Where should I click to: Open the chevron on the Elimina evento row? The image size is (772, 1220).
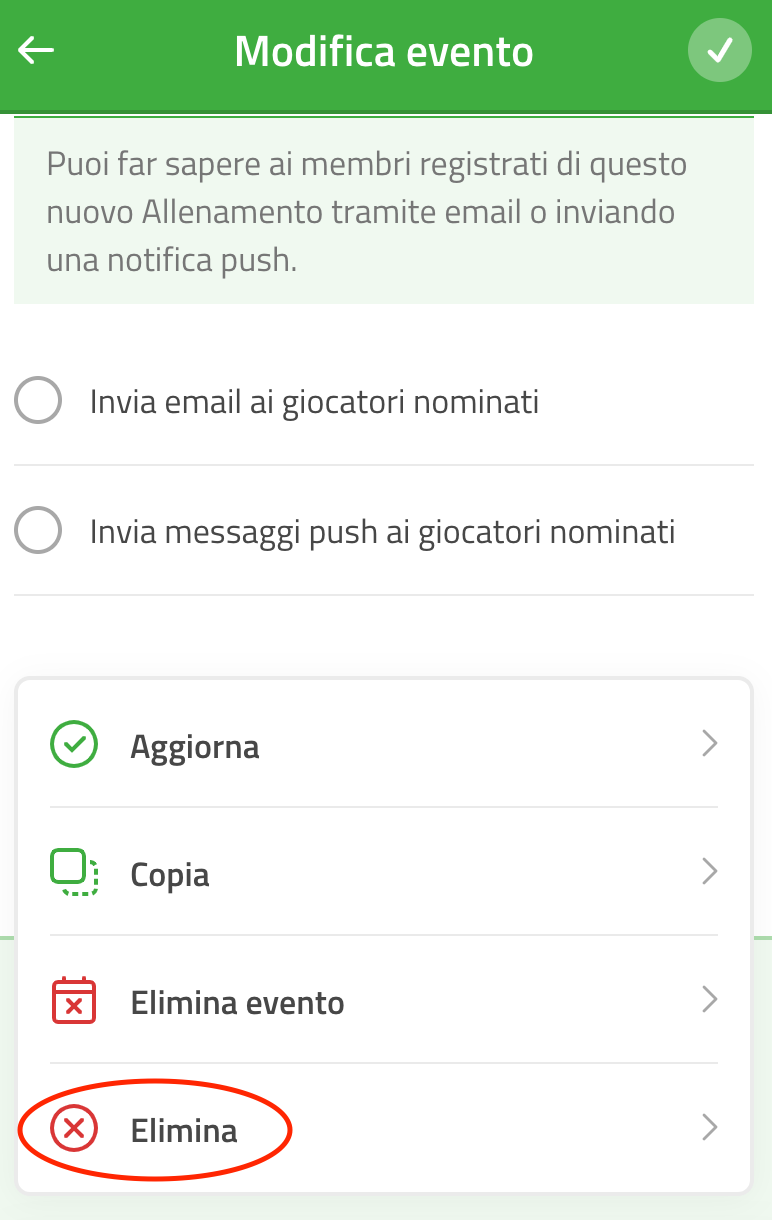(710, 1000)
